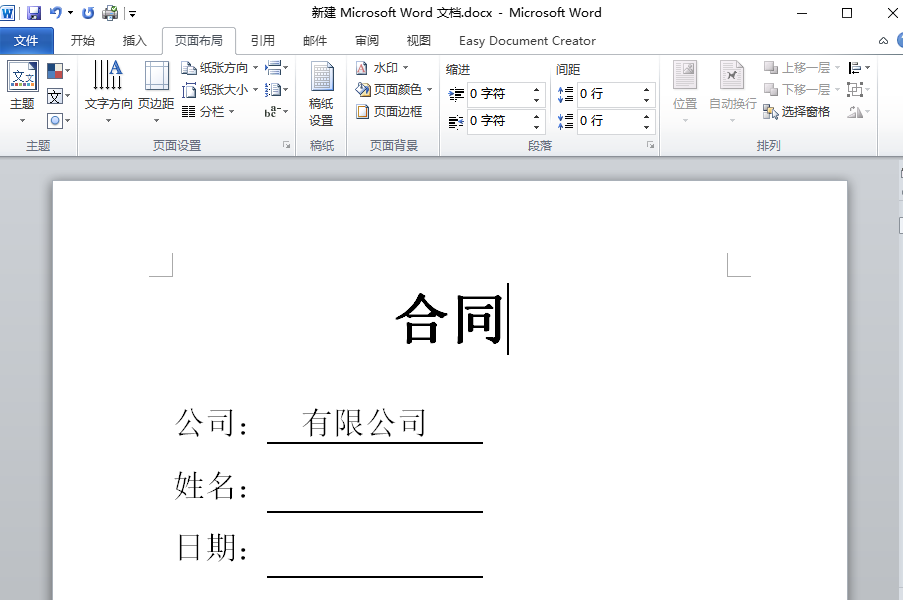Open the 页面颜色 page color dropdown

click(x=394, y=90)
